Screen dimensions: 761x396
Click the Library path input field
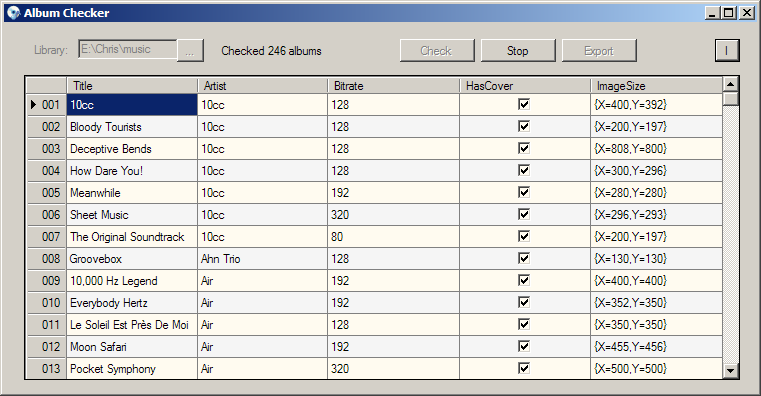tap(128, 50)
